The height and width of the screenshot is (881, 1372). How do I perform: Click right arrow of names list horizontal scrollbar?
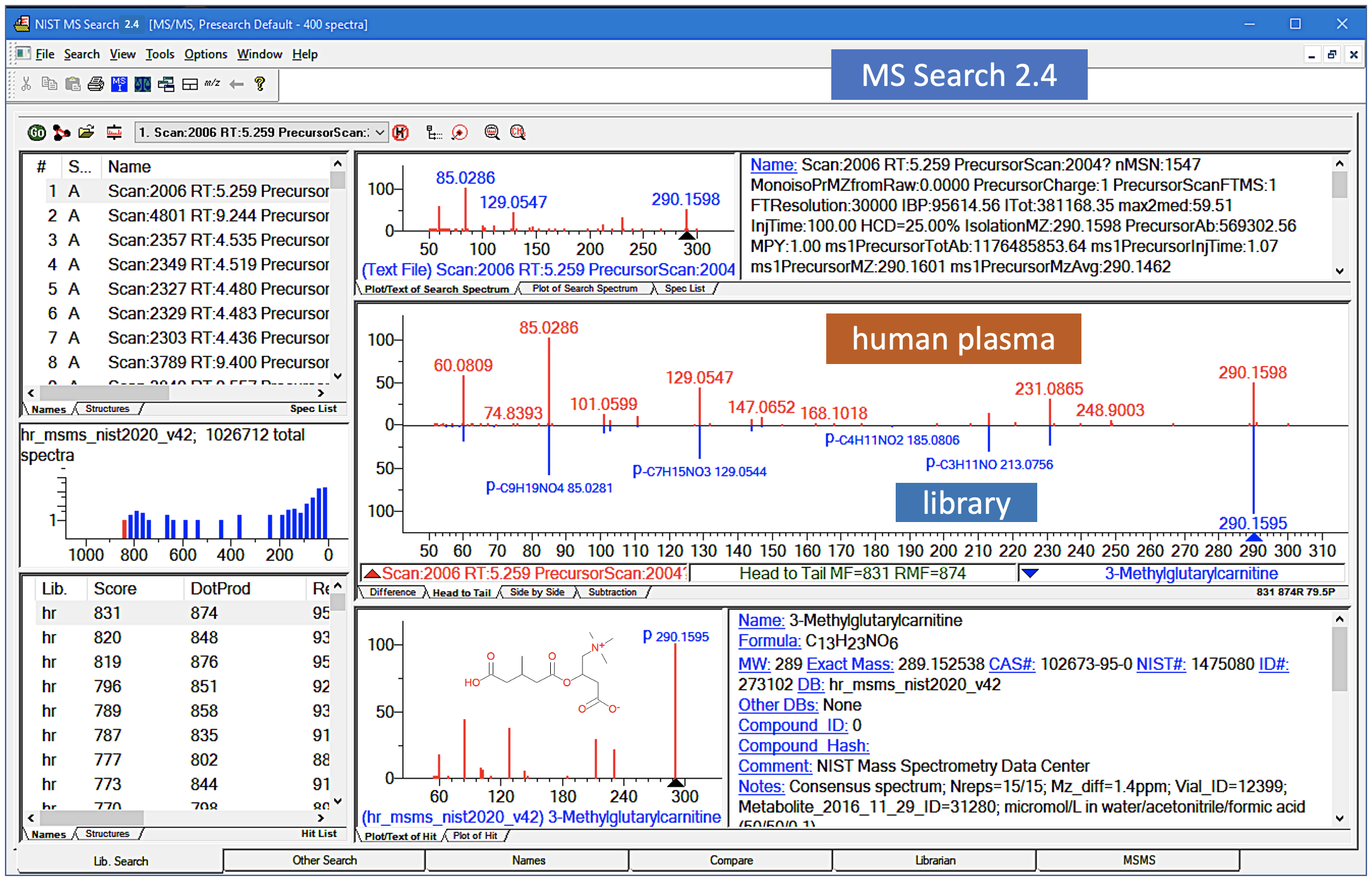[321, 393]
